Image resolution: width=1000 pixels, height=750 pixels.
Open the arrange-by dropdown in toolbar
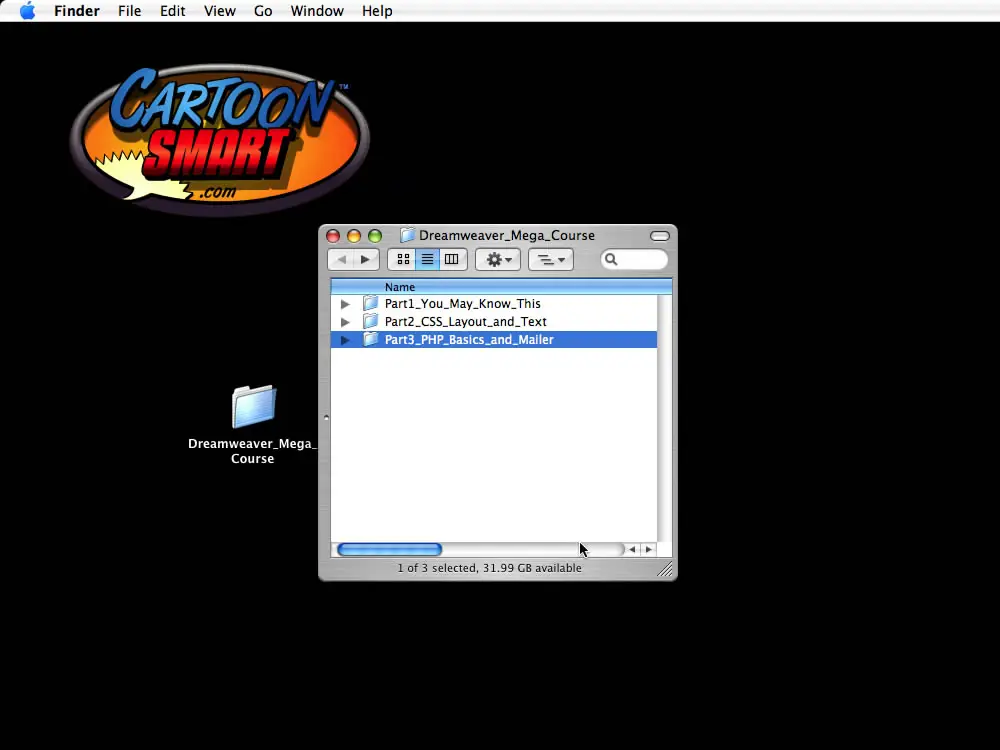[551, 260]
